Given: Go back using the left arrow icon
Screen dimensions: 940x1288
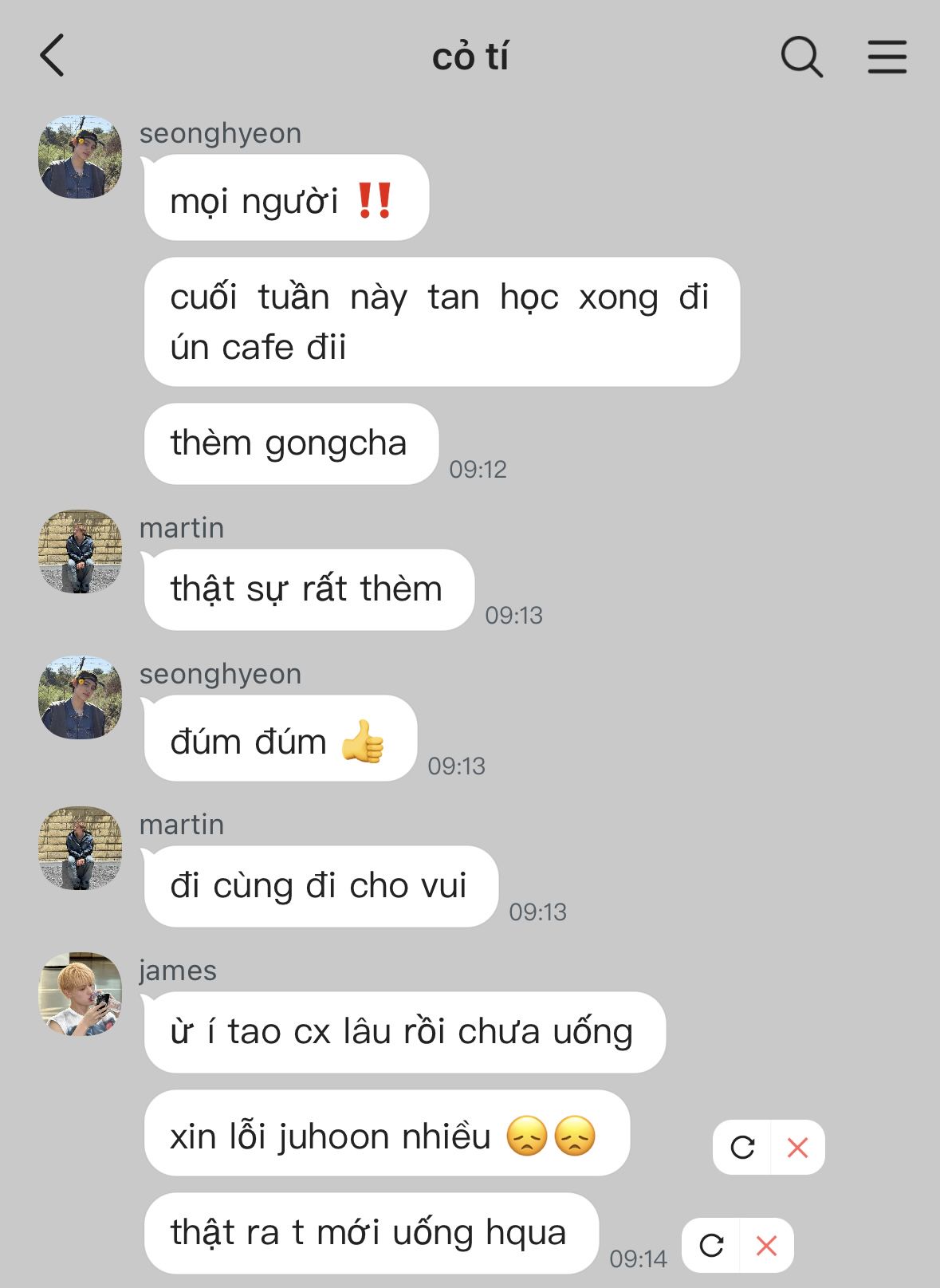Looking at the screenshot, I should pos(52,56).
